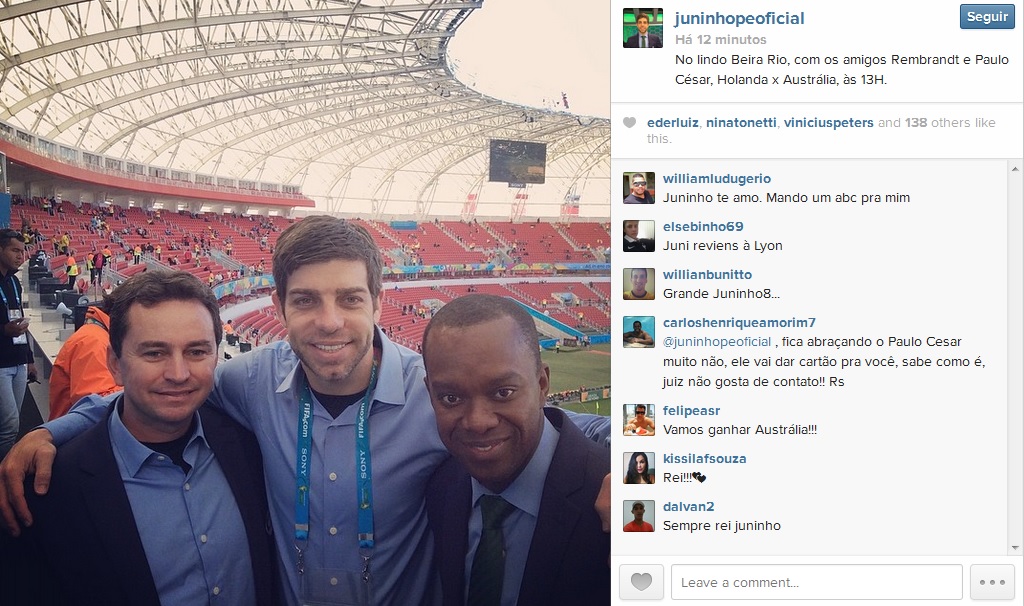Visit ninatonetti's profile from the likes list

click(741, 122)
